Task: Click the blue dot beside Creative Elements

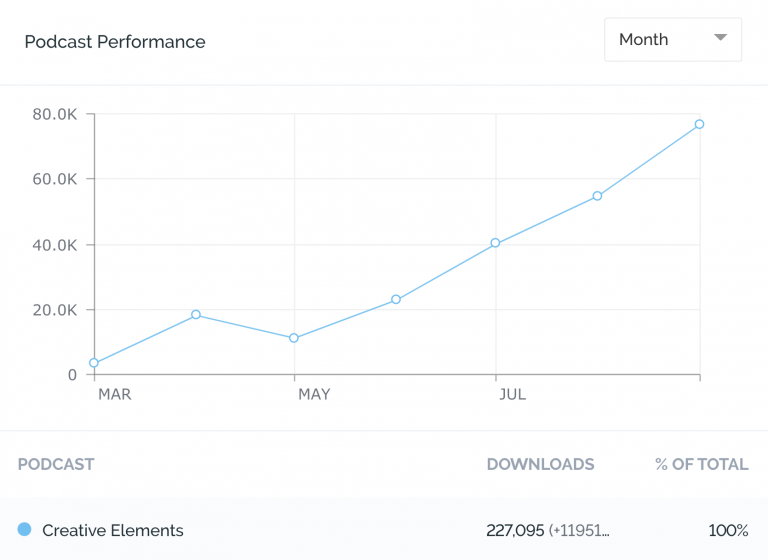Action: pos(25,529)
